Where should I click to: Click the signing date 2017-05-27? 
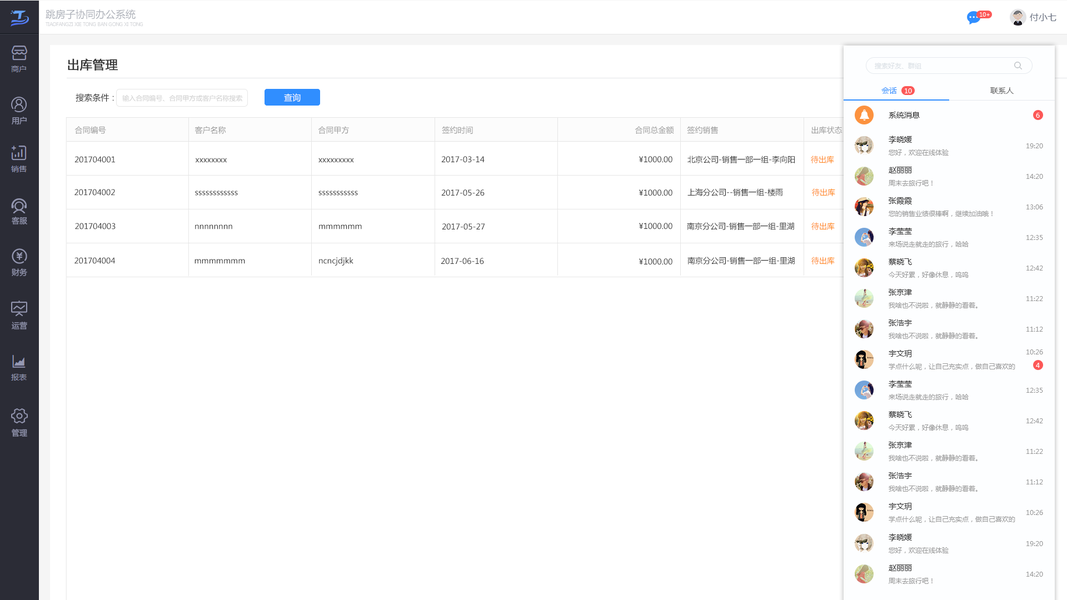click(463, 226)
